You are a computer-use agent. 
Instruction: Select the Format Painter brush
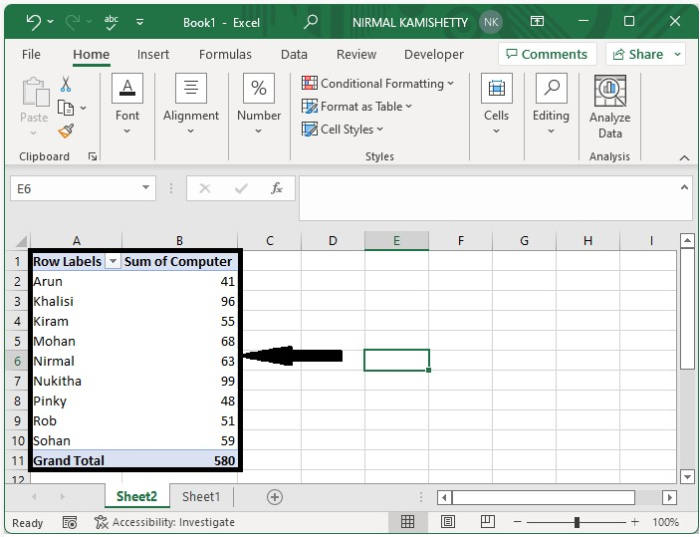[x=66, y=131]
